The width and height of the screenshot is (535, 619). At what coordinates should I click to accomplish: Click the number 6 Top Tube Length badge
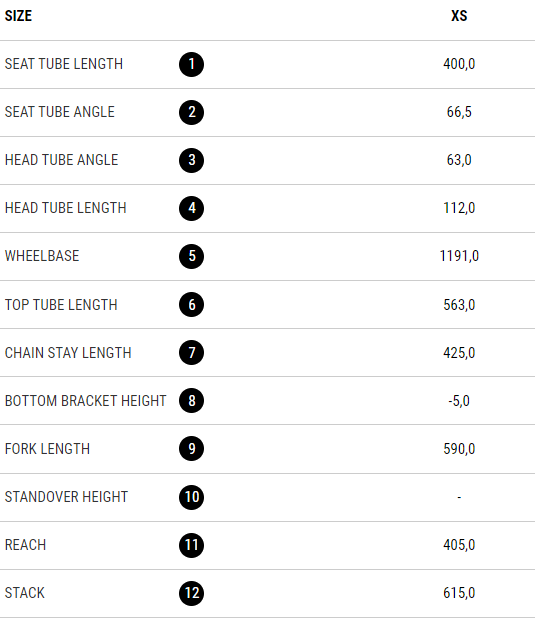191,305
